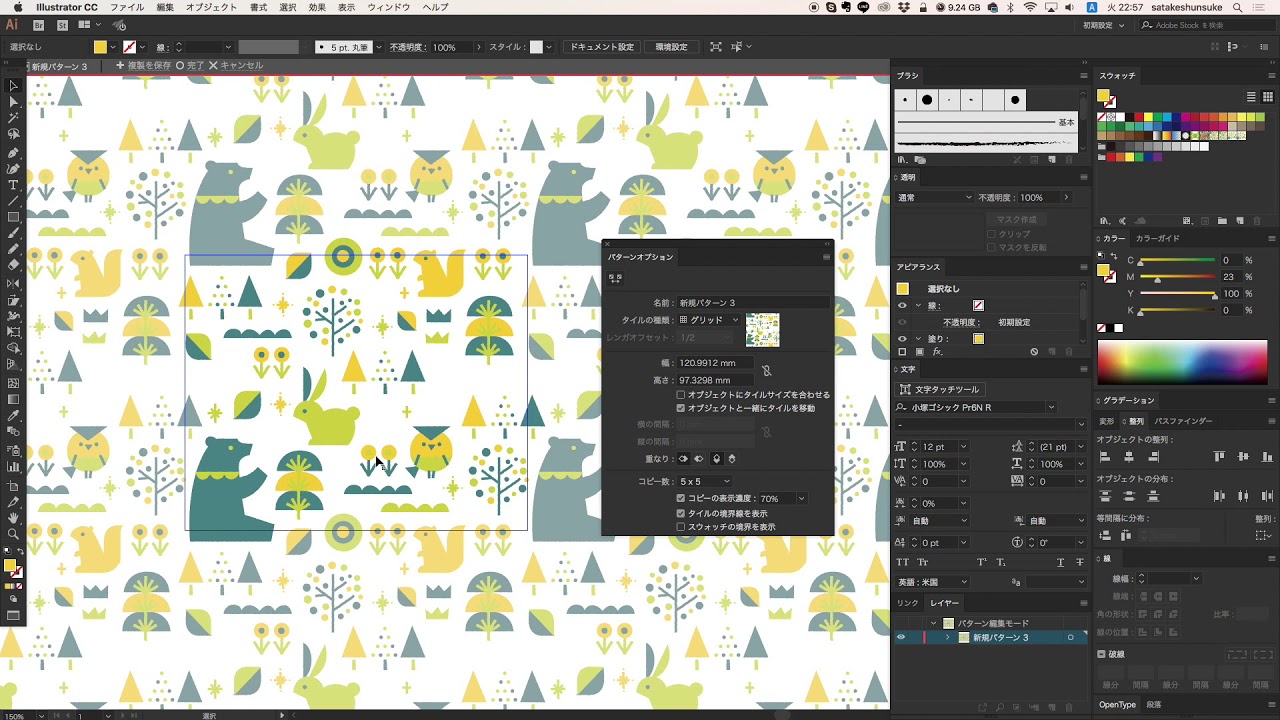Click the clear appearance icon
Viewport: 1280px width, 720px height.
click(x=1034, y=352)
